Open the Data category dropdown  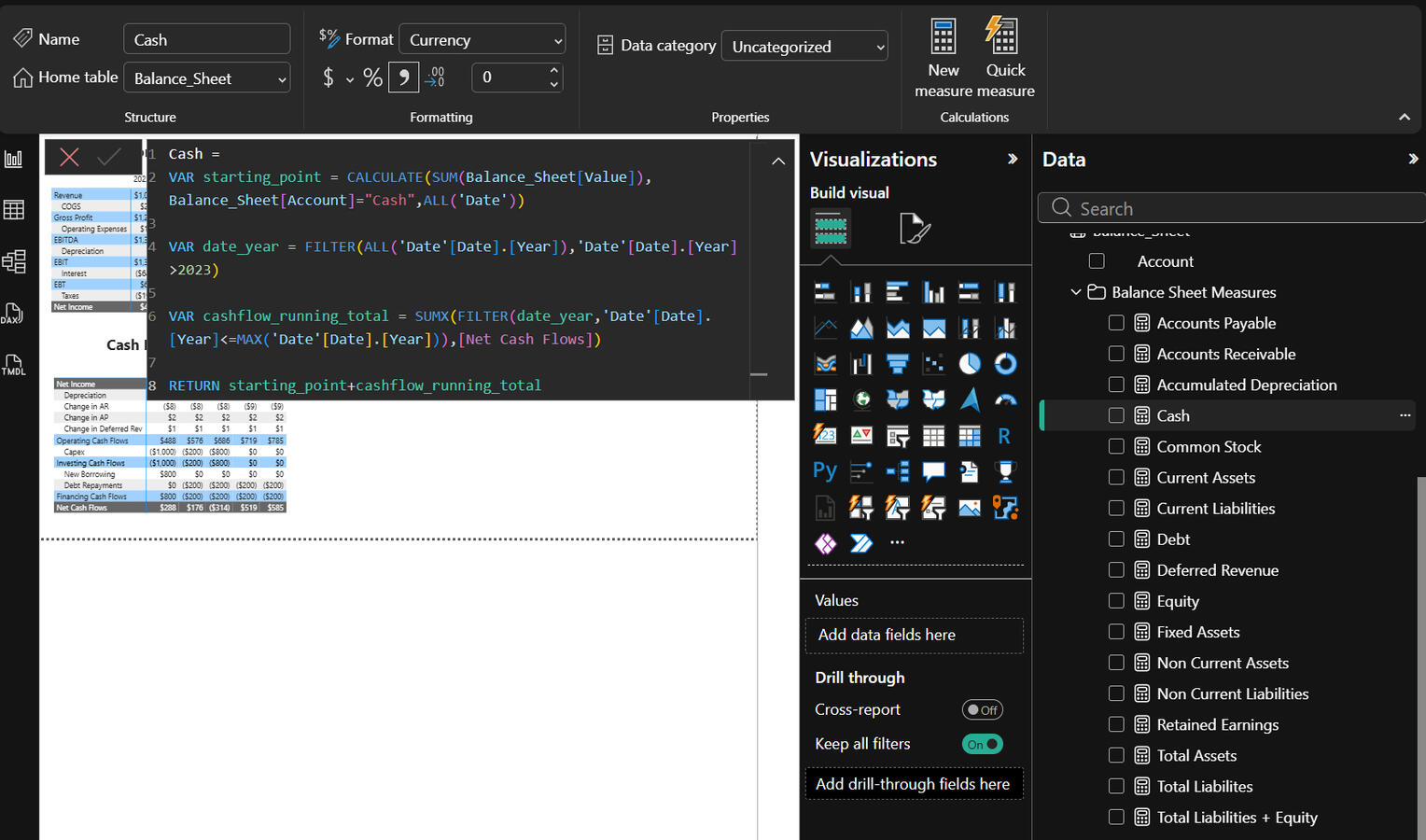[804, 47]
